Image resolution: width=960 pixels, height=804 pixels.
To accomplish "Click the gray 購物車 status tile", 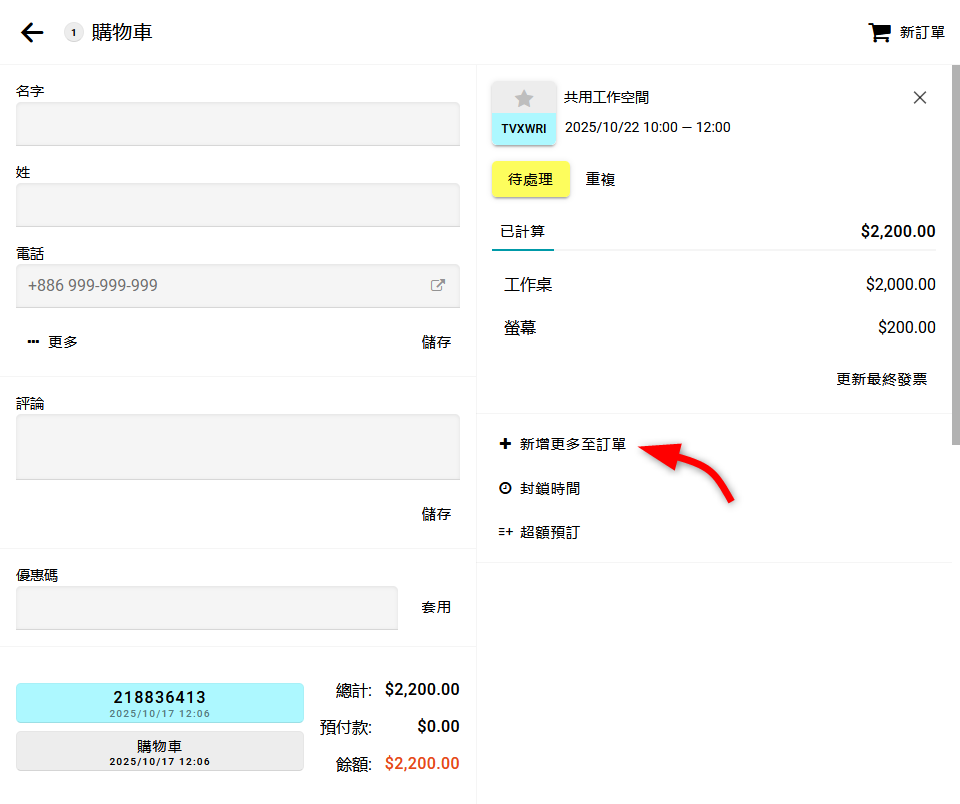I will click(x=160, y=751).
